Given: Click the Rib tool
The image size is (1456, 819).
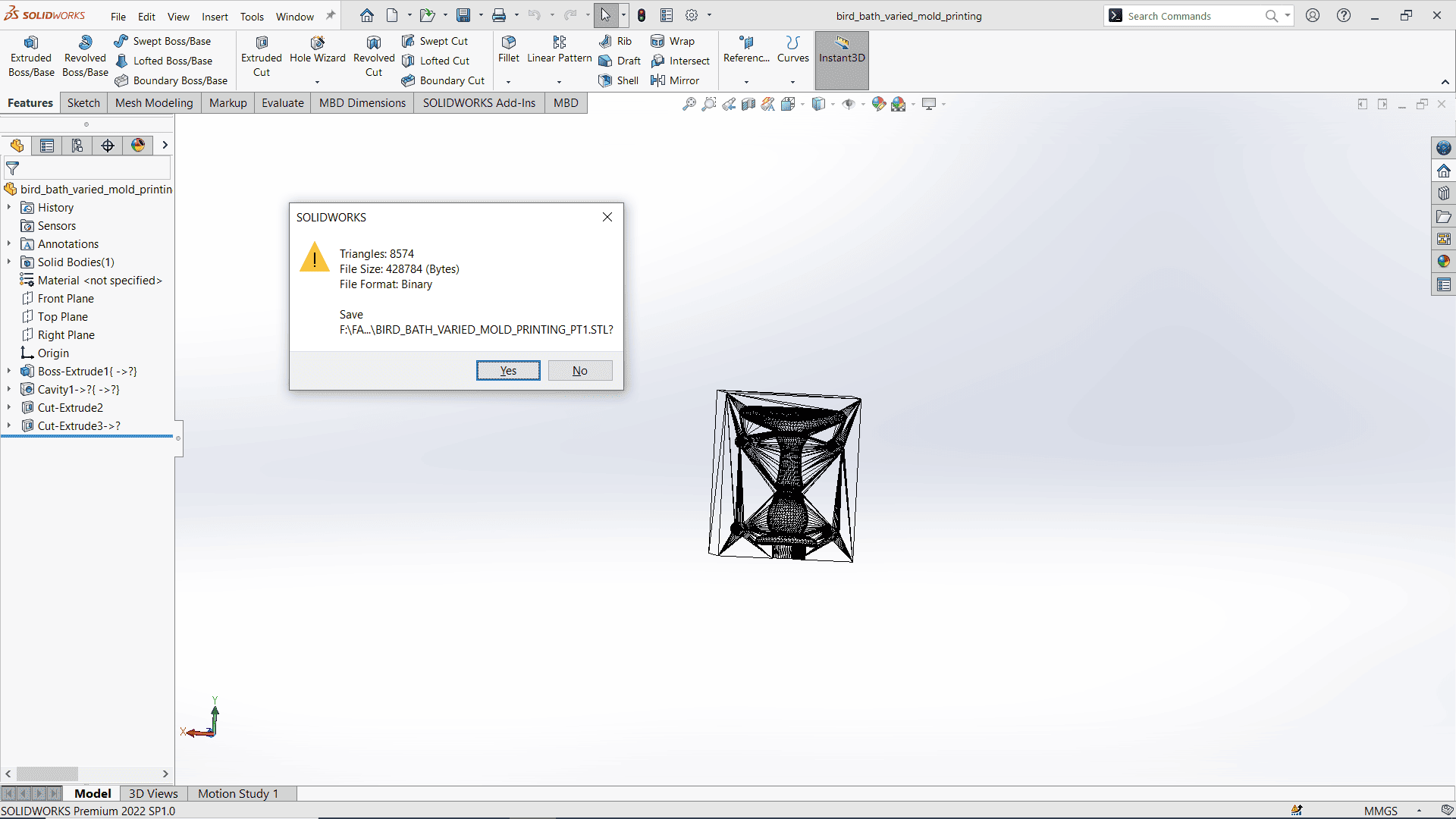Looking at the screenshot, I should 615,41.
